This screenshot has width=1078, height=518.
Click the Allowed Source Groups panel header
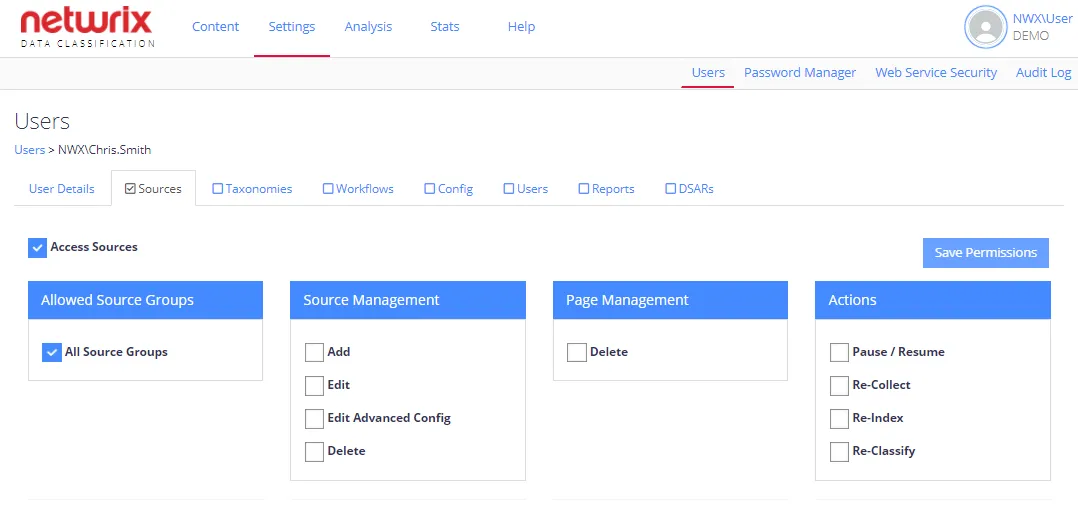145,300
